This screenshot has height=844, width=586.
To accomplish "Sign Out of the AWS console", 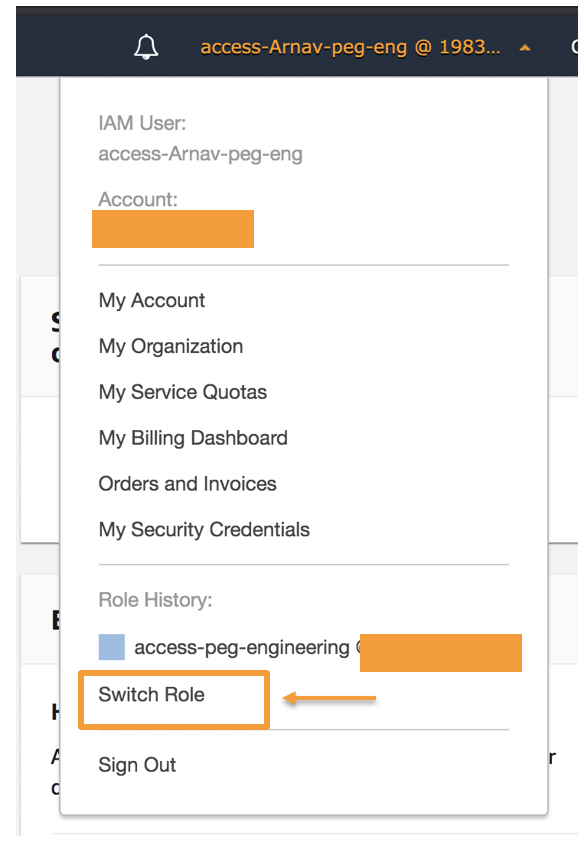I will coord(137,764).
